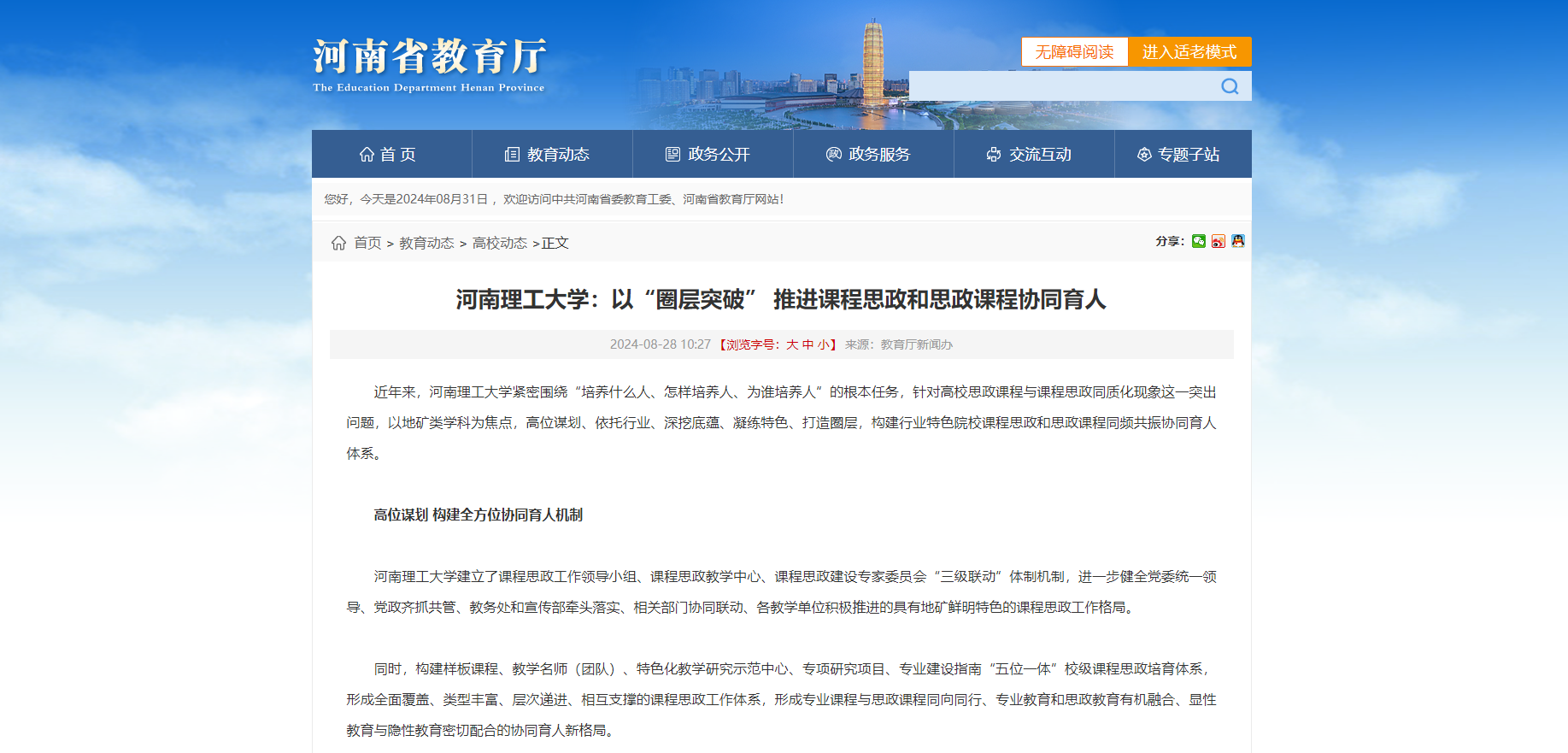
Task: Share the article to Weibo
Action: tap(1219, 241)
